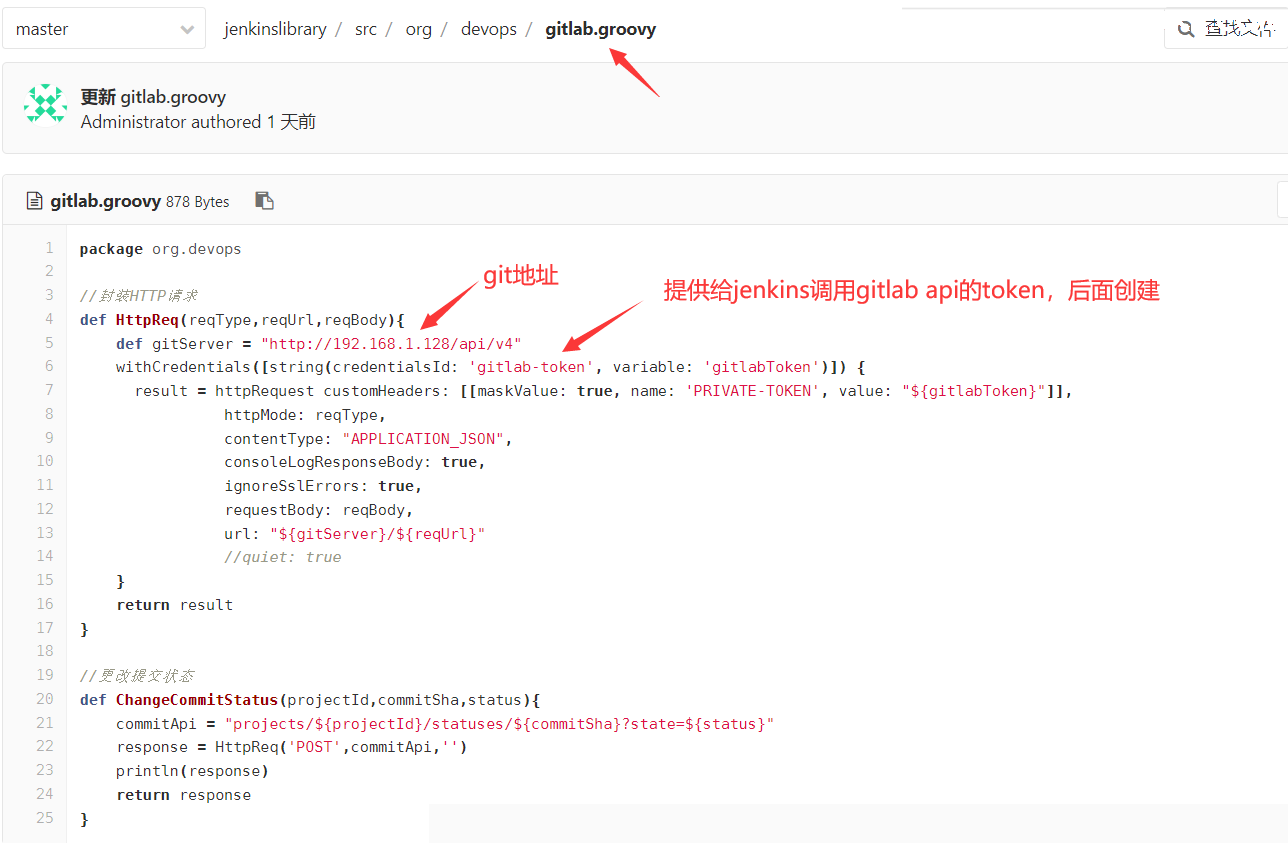
Task: Click line number 13
Action: pyautogui.click(x=45, y=533)
